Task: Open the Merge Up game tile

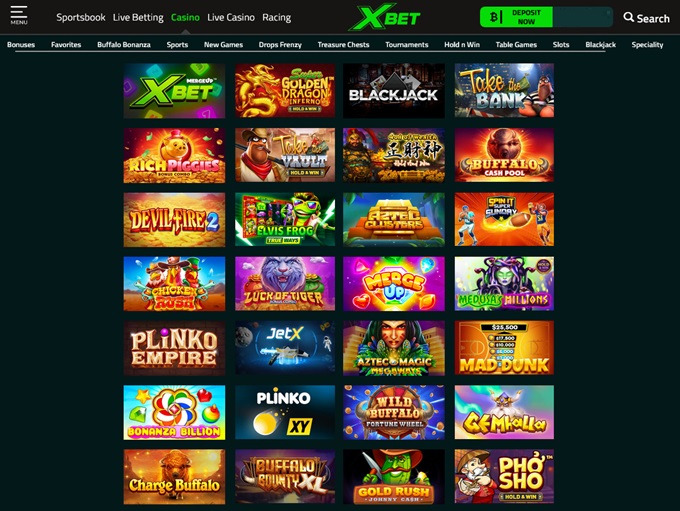Action: pos(394,284)
